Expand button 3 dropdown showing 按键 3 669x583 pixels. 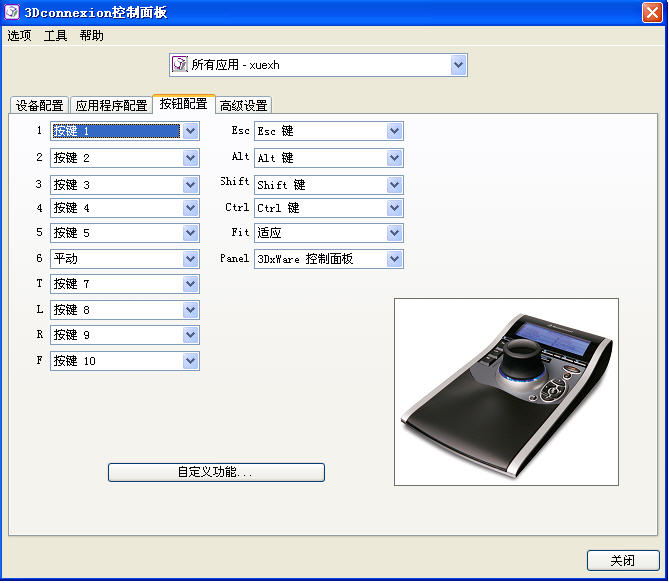coord(190,185)
